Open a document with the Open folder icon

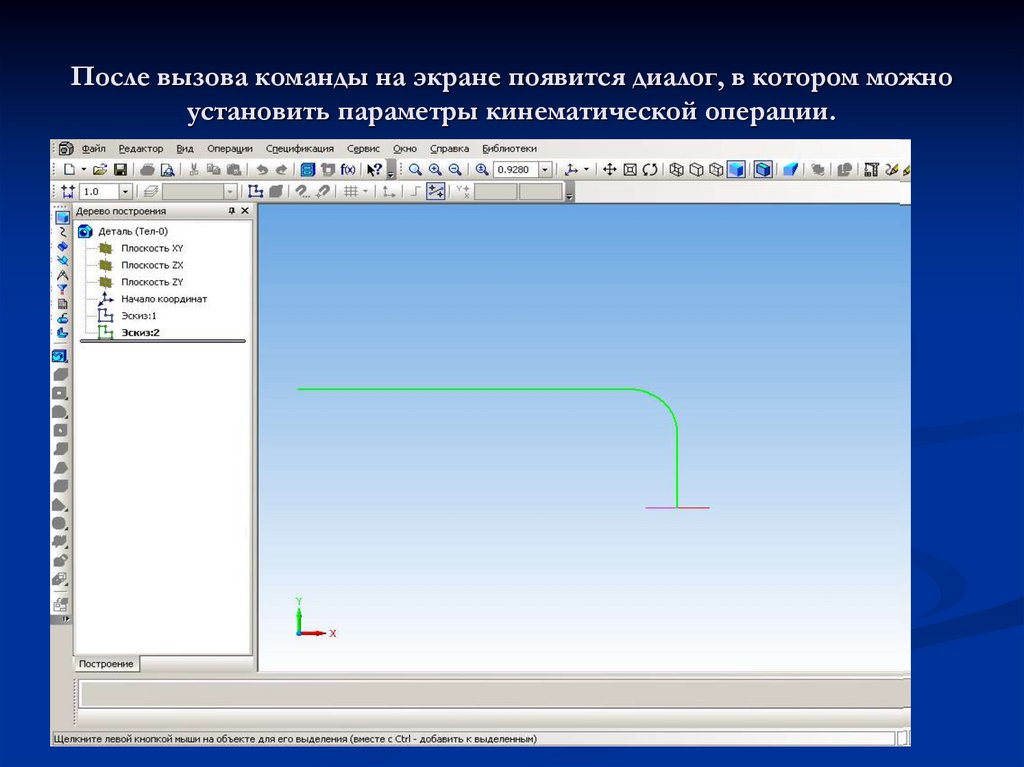pos(100,168)
